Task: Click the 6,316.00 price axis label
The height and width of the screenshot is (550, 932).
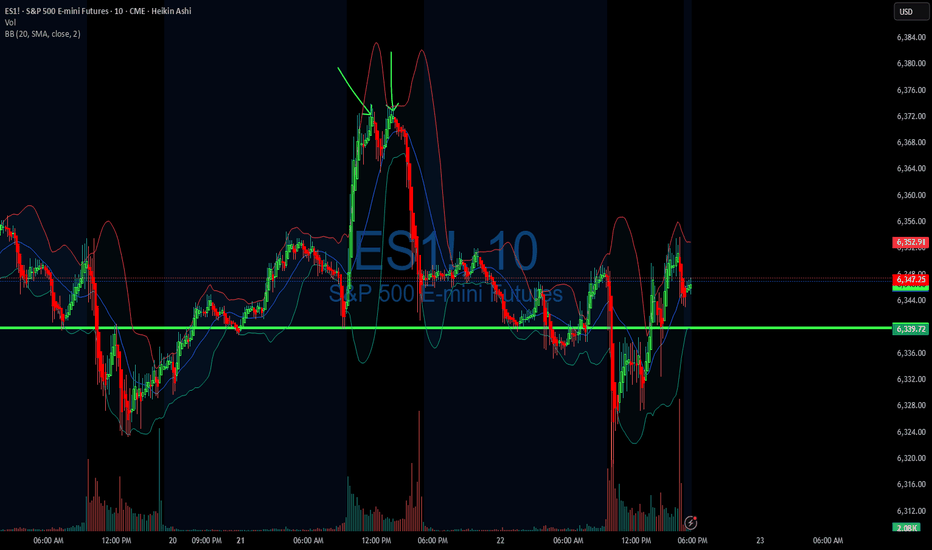Action: click(x=911, y=485)
